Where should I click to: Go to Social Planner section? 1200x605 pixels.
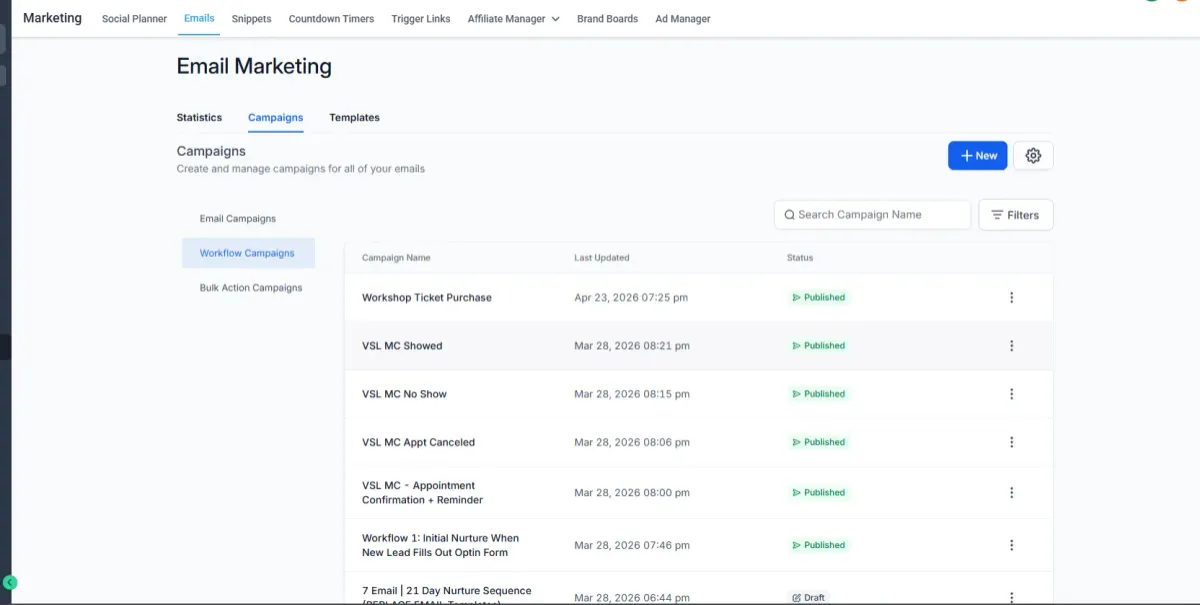tap(134, 19)
